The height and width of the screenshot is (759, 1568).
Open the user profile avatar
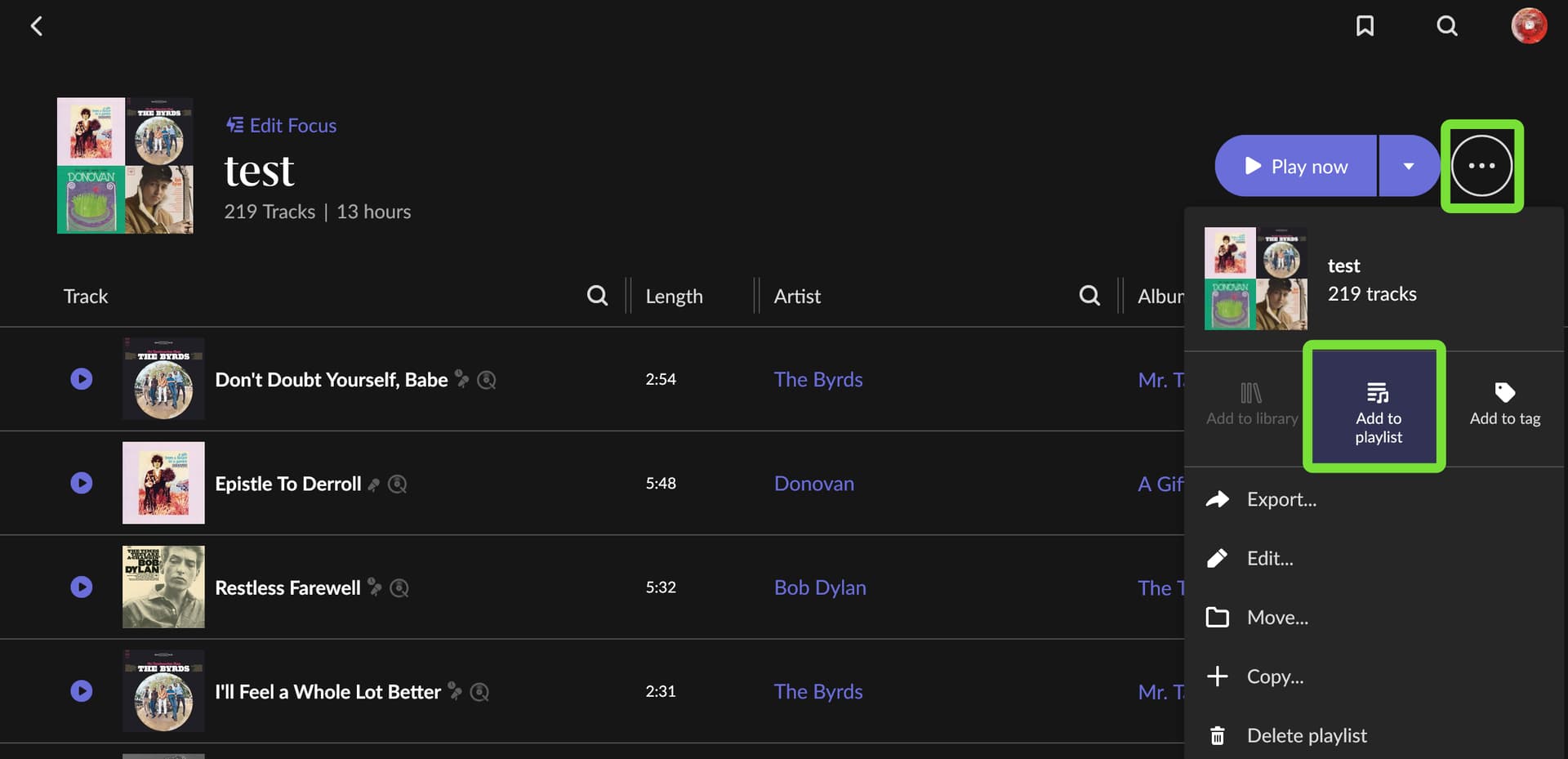coord(1529,26)
